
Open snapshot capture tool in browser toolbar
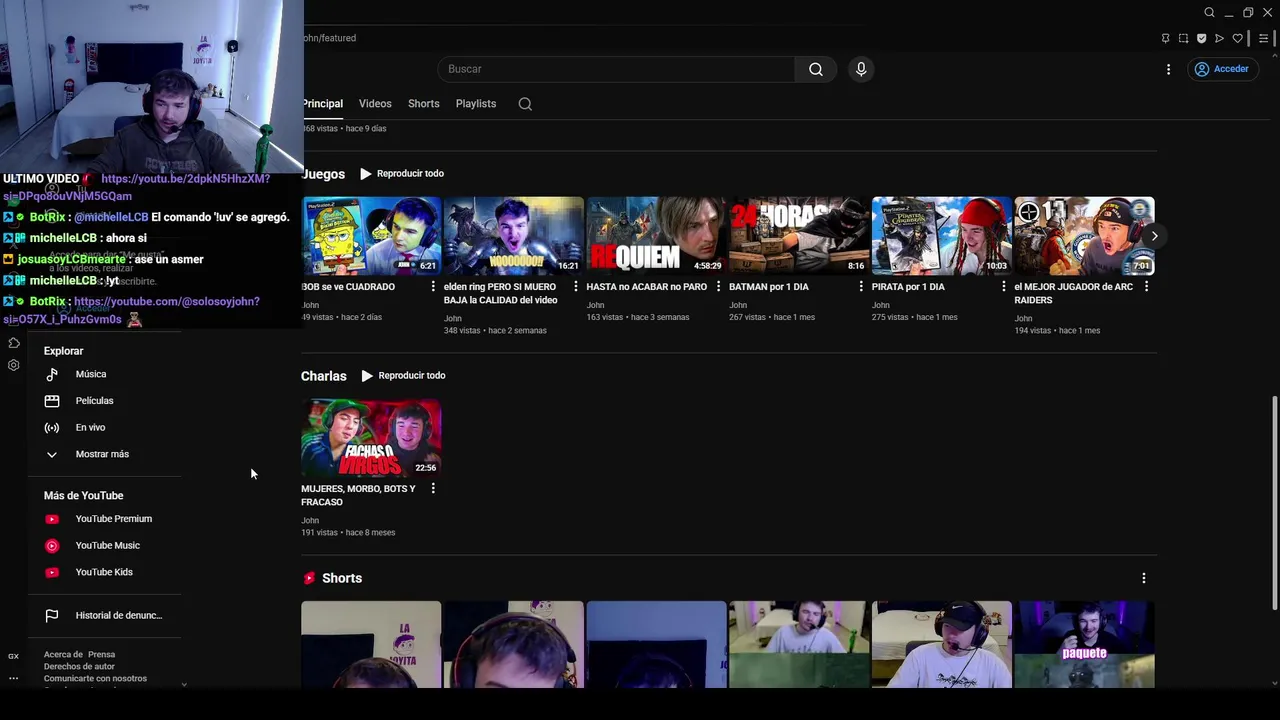1183,39
